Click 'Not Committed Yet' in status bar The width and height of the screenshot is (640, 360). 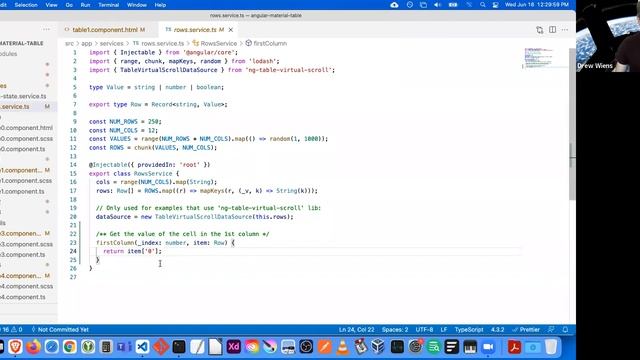pyautogui.click(x=60, y=329)
